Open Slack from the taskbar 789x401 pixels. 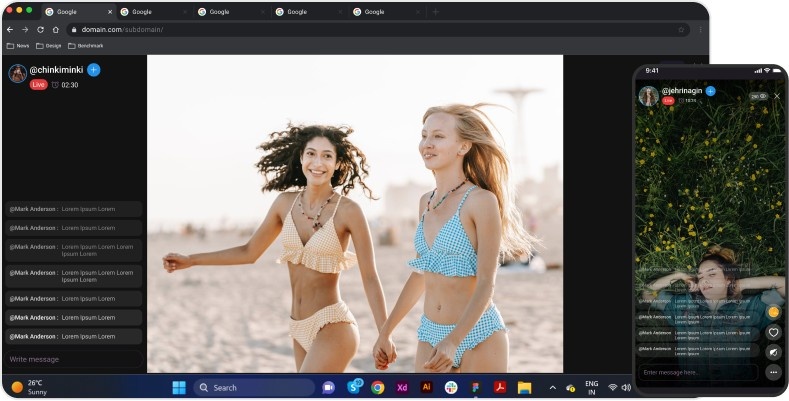451,387
